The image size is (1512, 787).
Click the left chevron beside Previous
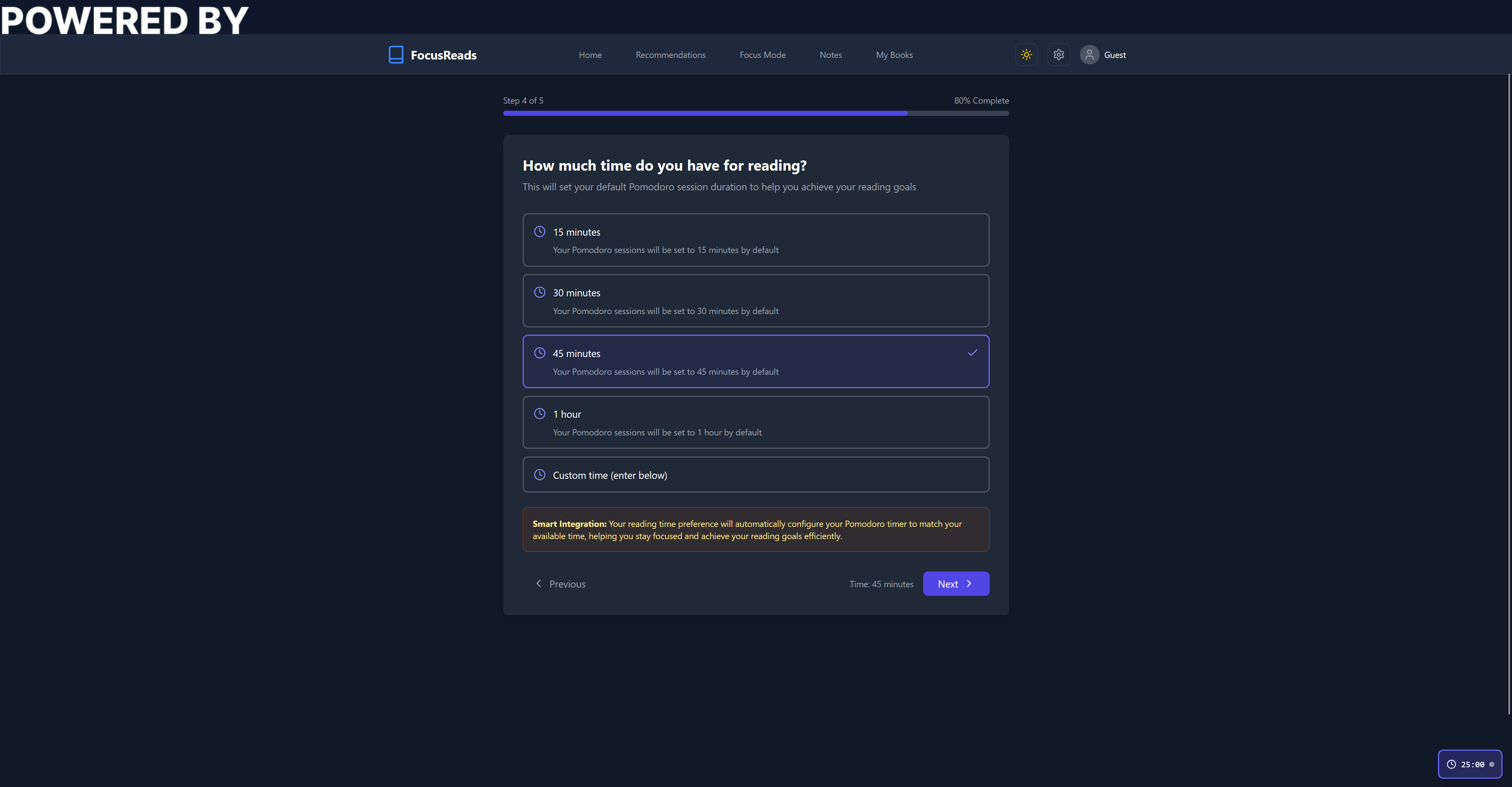coord(538,583)
